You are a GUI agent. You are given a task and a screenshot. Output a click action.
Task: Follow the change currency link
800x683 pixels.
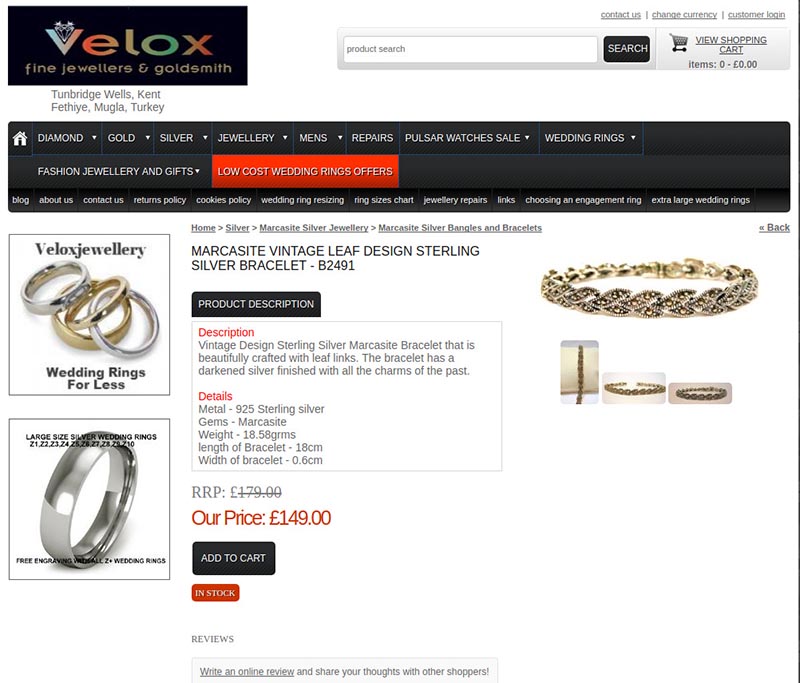pyautogui.click(x=684, y=15)
